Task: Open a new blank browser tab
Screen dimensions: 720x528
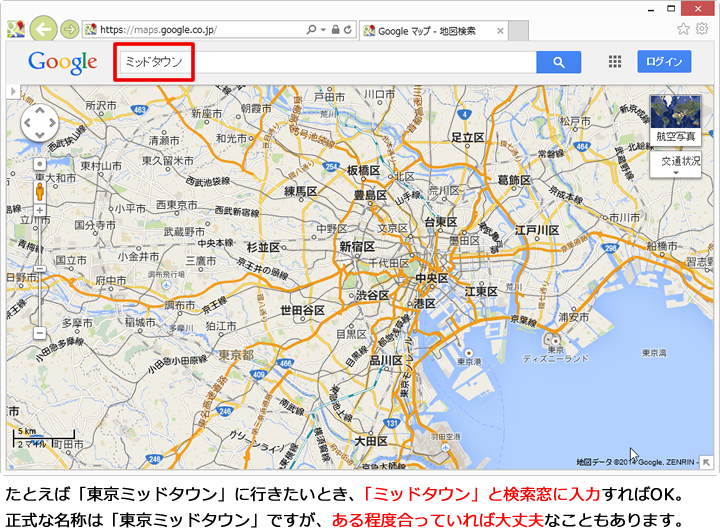Action: (518, 31)
